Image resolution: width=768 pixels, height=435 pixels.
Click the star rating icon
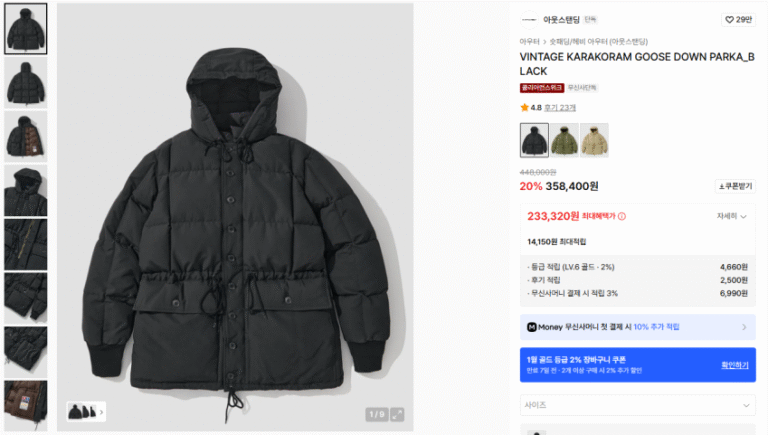(524, 107)
